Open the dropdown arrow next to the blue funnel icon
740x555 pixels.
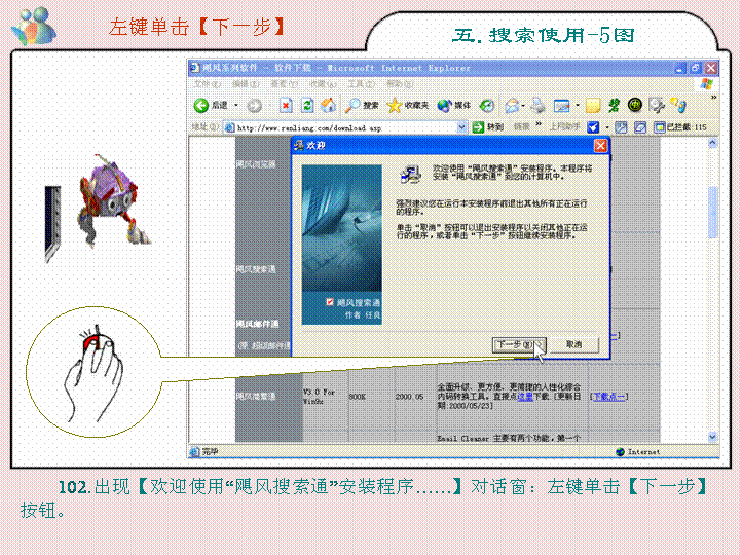606,127
